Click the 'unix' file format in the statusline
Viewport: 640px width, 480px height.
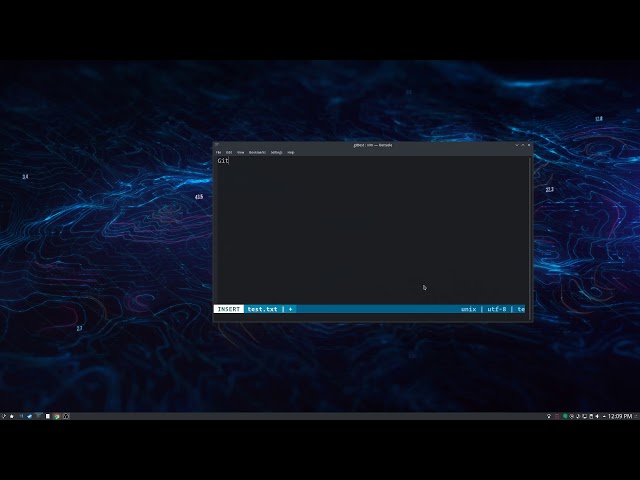pos(469,309)
